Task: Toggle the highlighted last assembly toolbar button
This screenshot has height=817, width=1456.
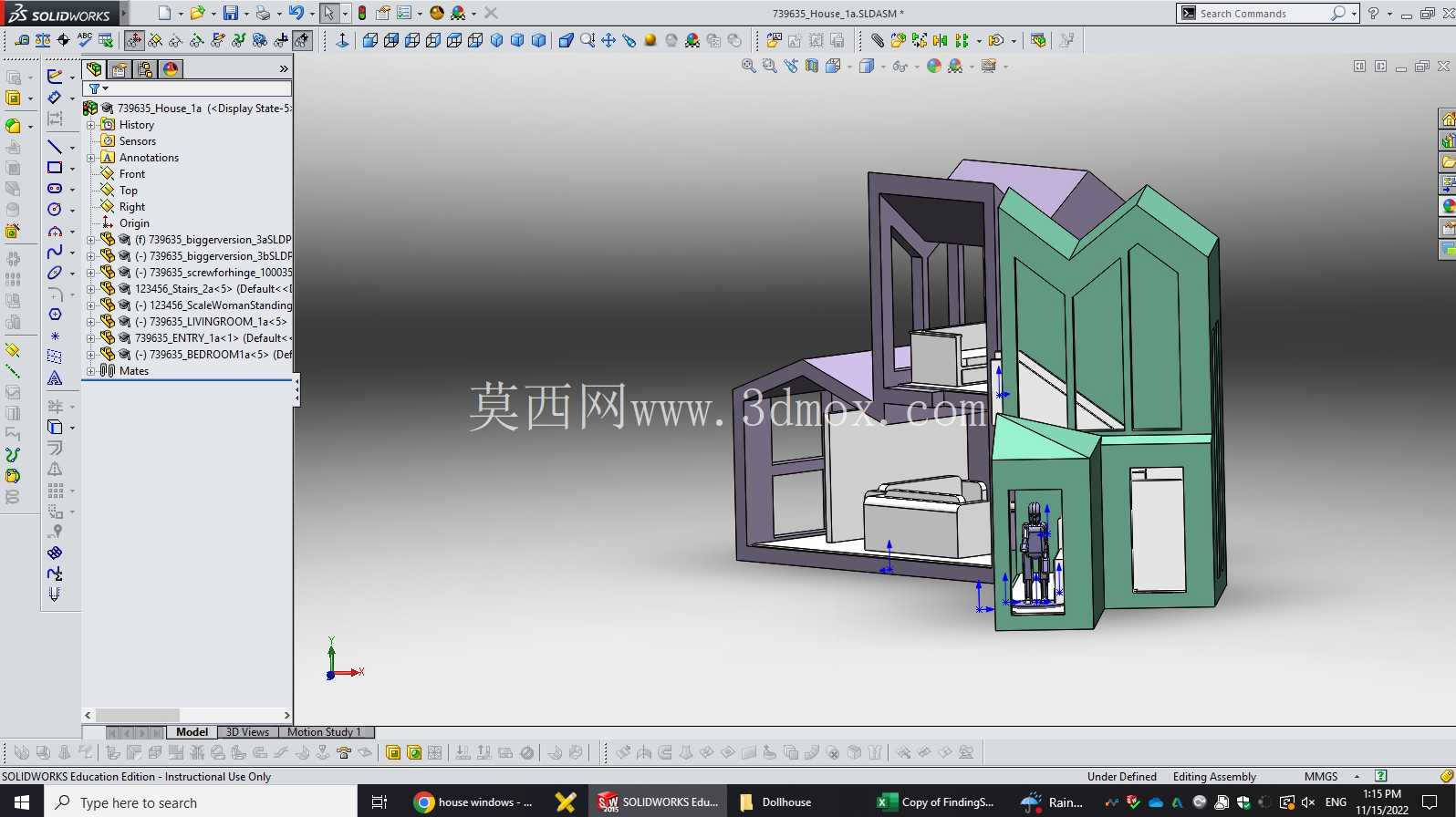Action: [302, 40]
